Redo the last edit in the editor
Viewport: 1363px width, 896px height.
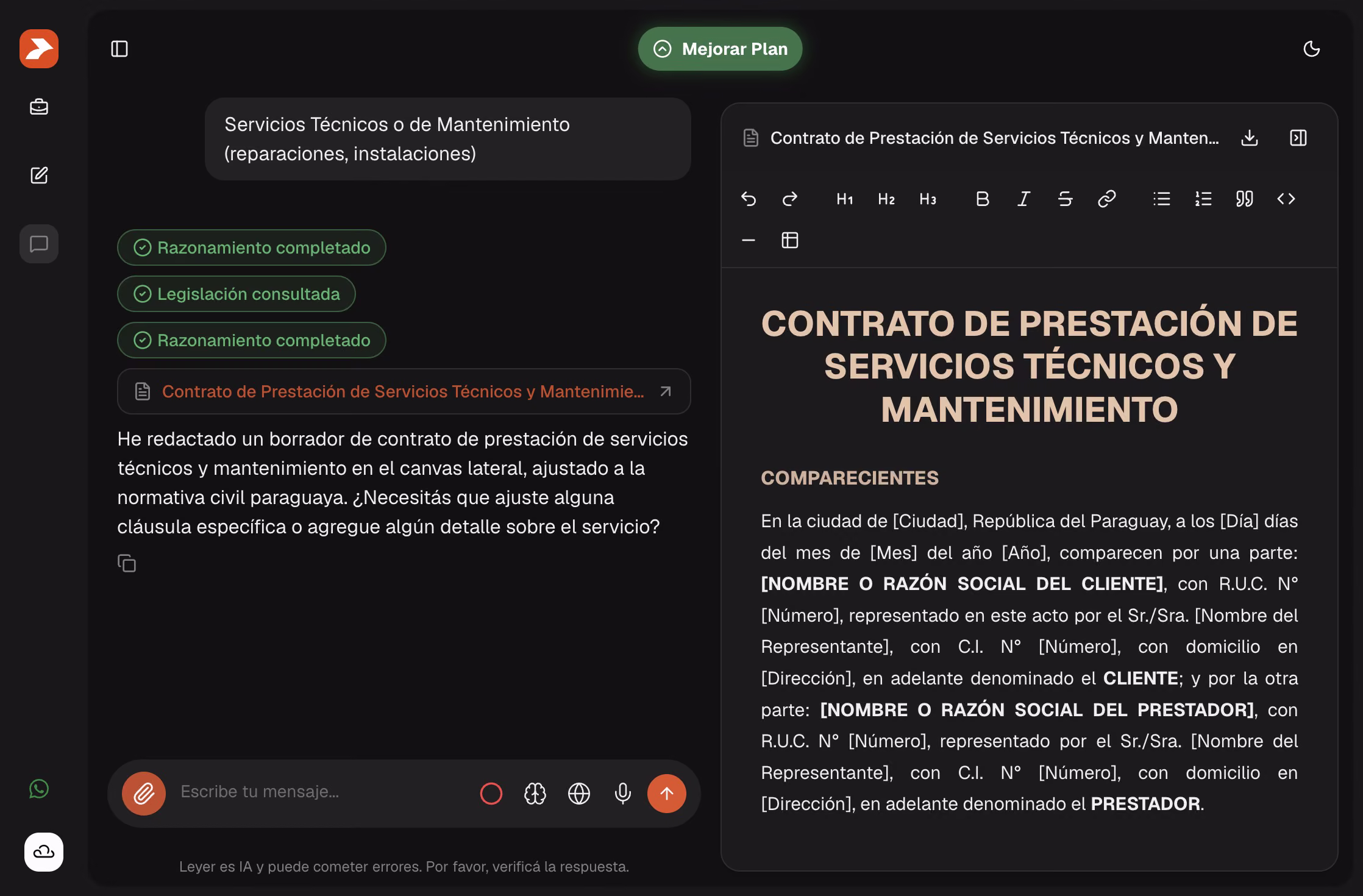coord(790,199)
